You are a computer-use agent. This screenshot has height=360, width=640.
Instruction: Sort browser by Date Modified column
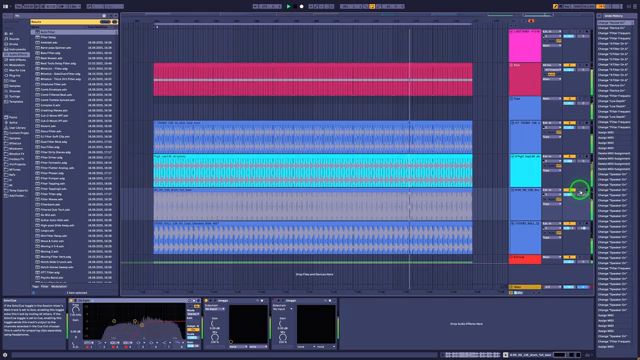pos(97,27)
